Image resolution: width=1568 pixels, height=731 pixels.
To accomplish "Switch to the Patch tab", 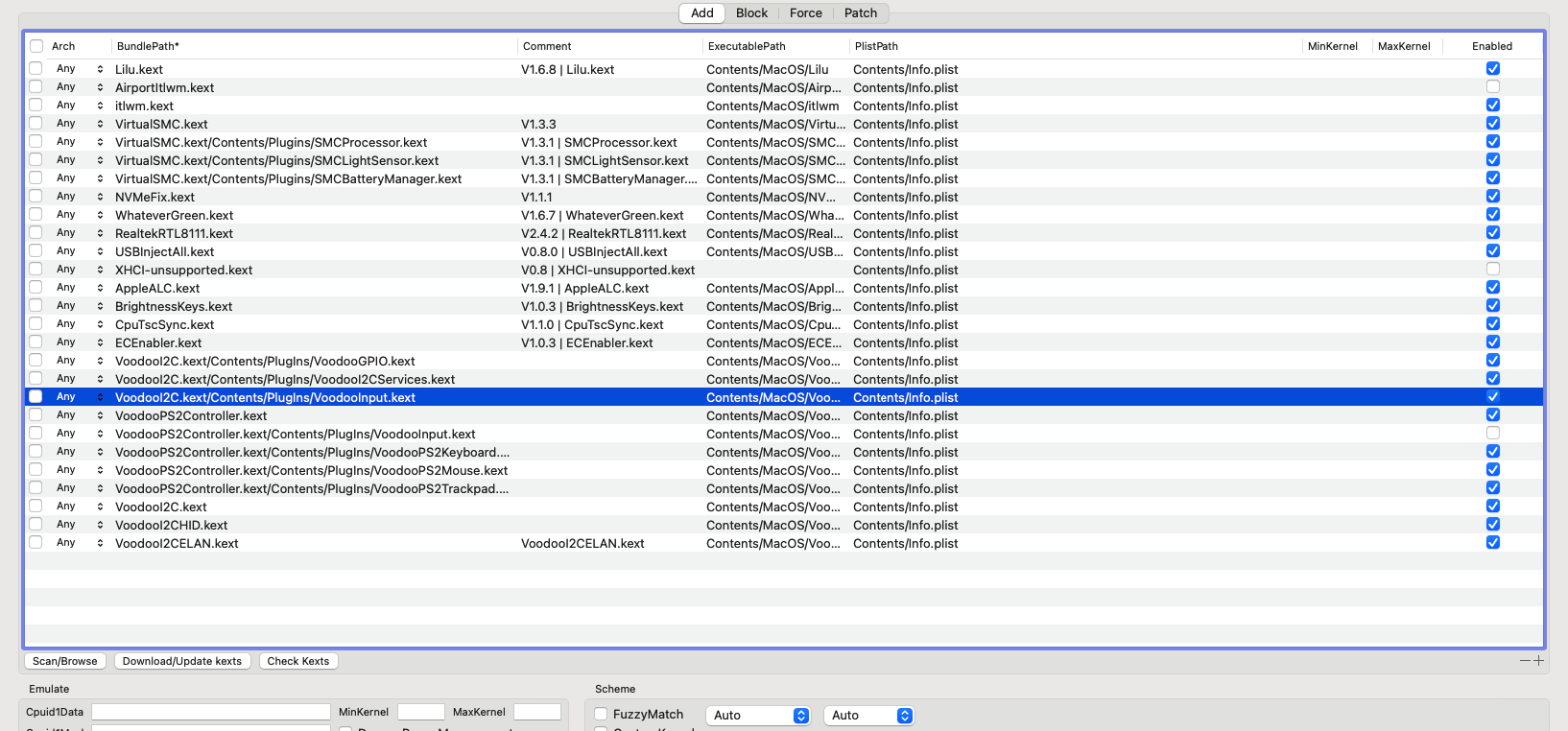I will click(860, 13).
